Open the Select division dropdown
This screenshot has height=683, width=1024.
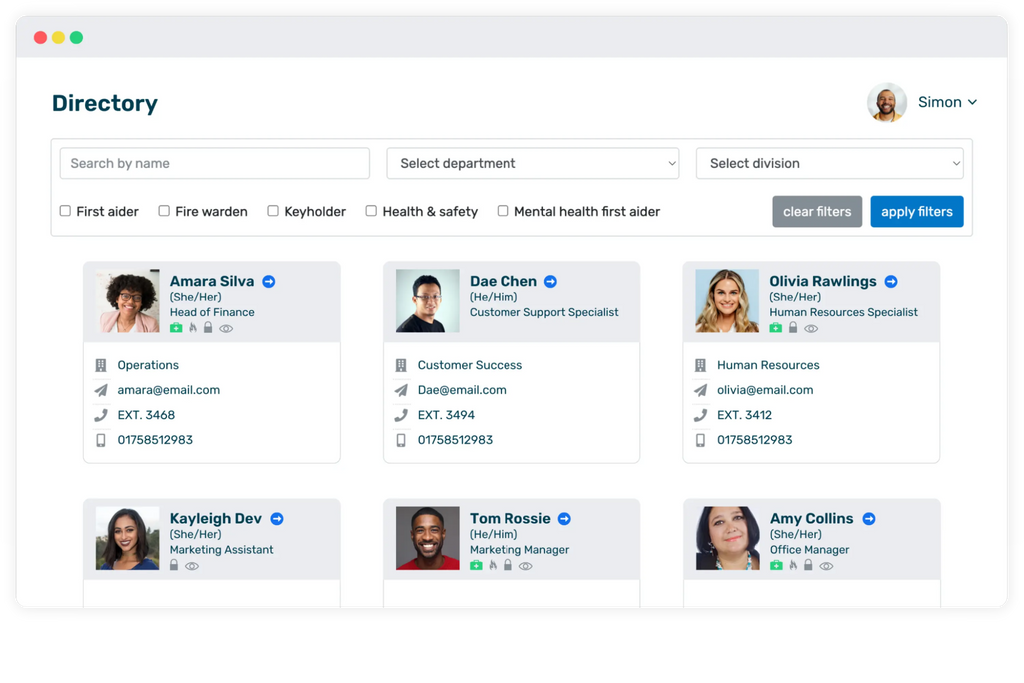pyautogui.click(x=829, y=163)
